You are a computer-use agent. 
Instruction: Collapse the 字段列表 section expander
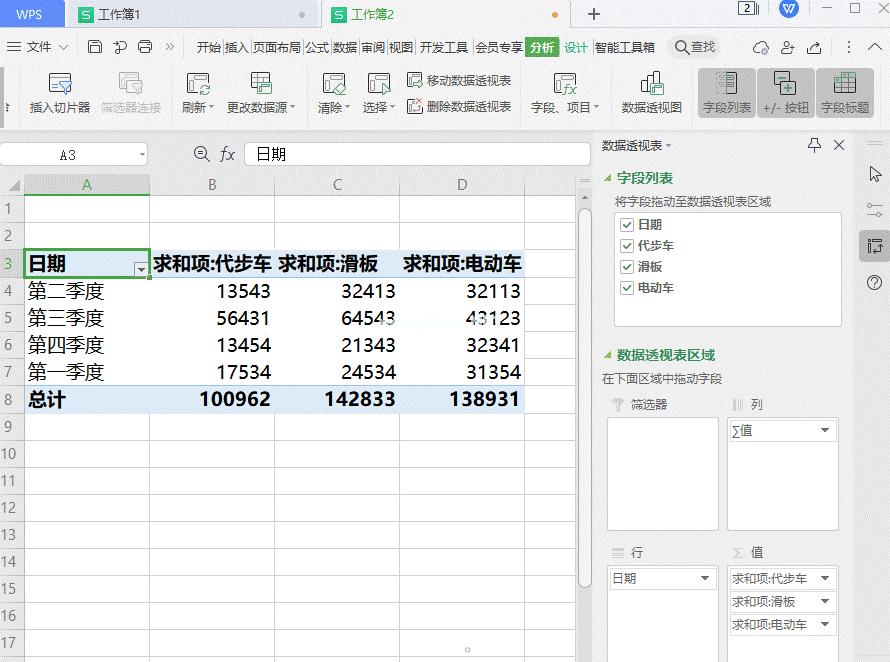[x=607, y=178]
